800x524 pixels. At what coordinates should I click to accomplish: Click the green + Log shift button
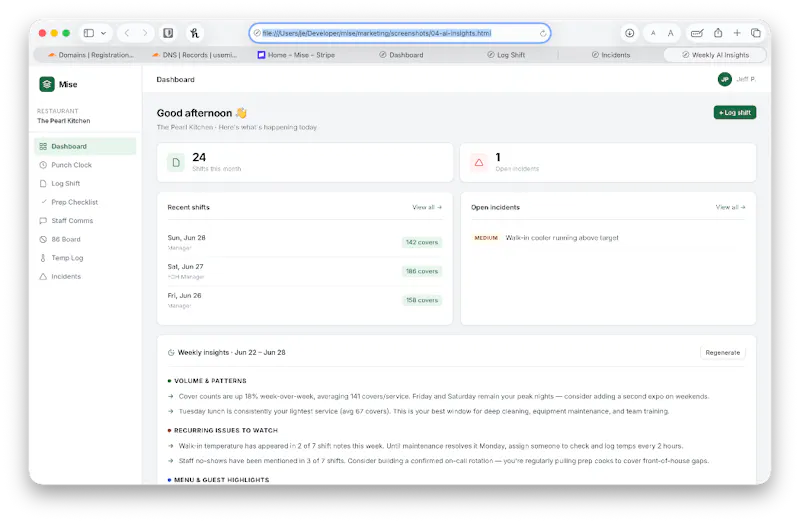(x=735, y=112)
